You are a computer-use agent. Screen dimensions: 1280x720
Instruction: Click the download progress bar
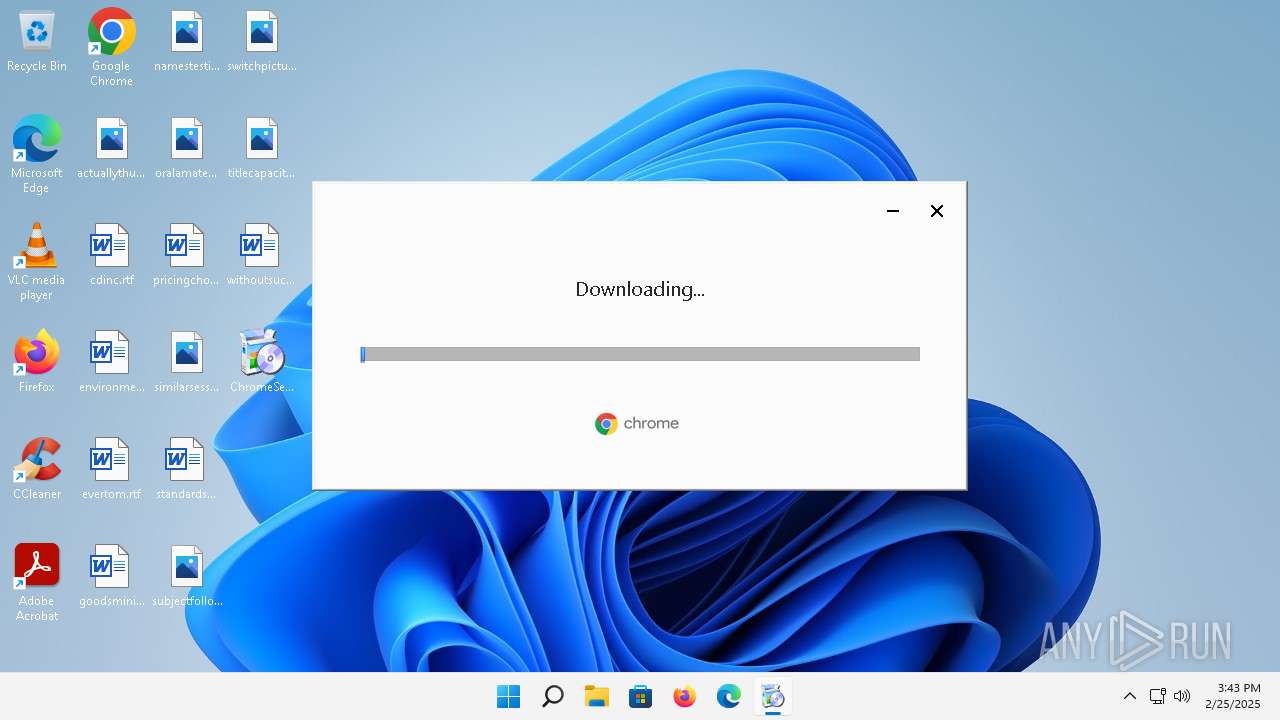pos(640,354)
